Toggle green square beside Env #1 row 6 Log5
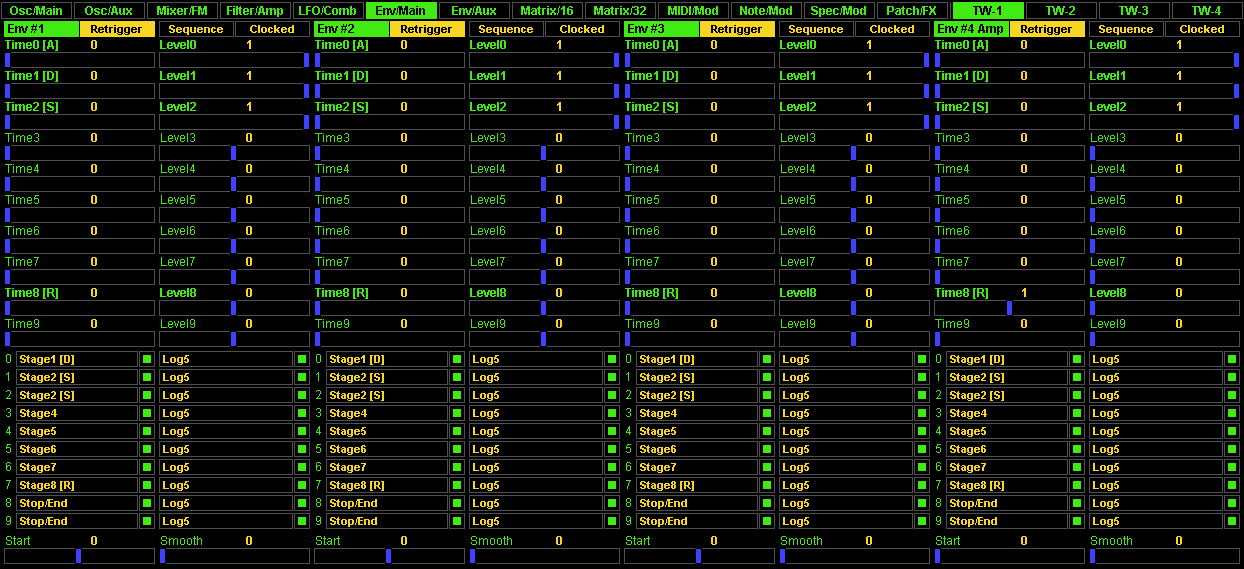This screenshot has width=1244, height=569. pyautogui.click(x=301, y=467)
